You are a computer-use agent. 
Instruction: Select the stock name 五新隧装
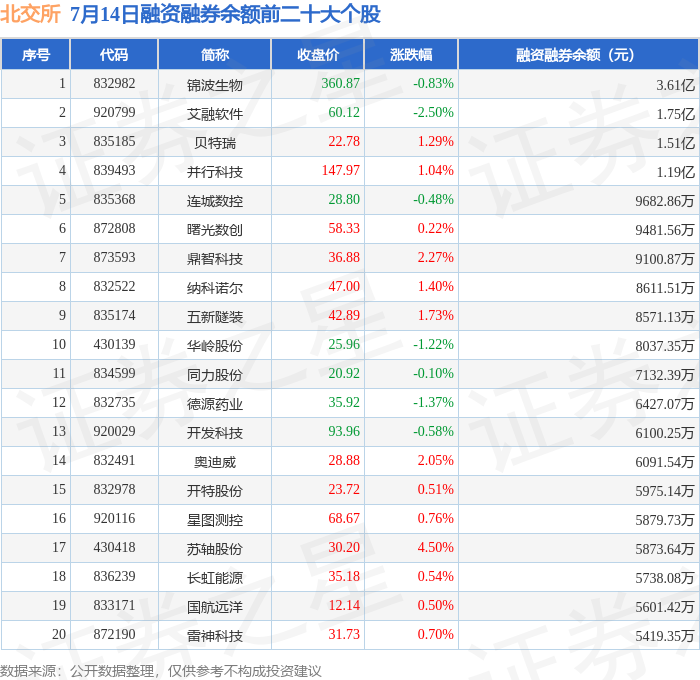point(215,317)
